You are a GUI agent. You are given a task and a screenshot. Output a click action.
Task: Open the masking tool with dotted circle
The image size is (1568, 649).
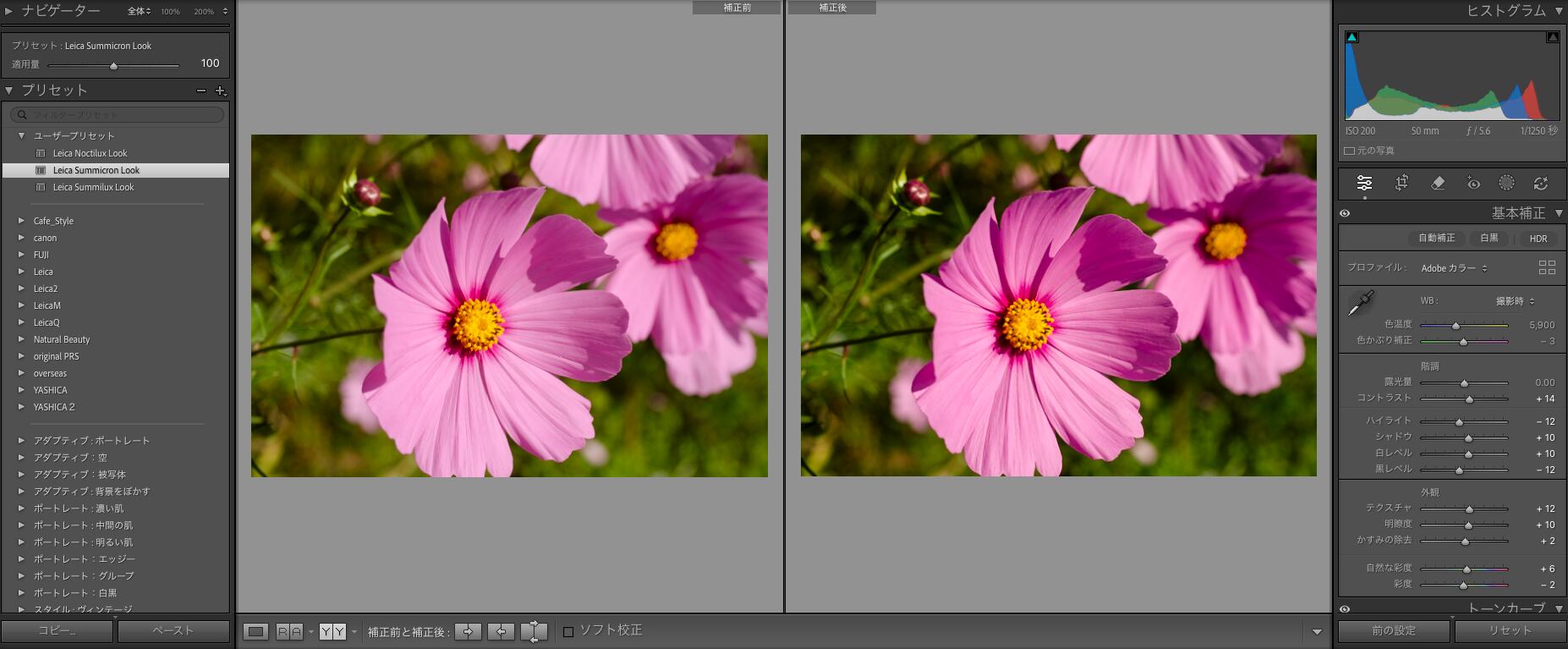coord(1506,183)
